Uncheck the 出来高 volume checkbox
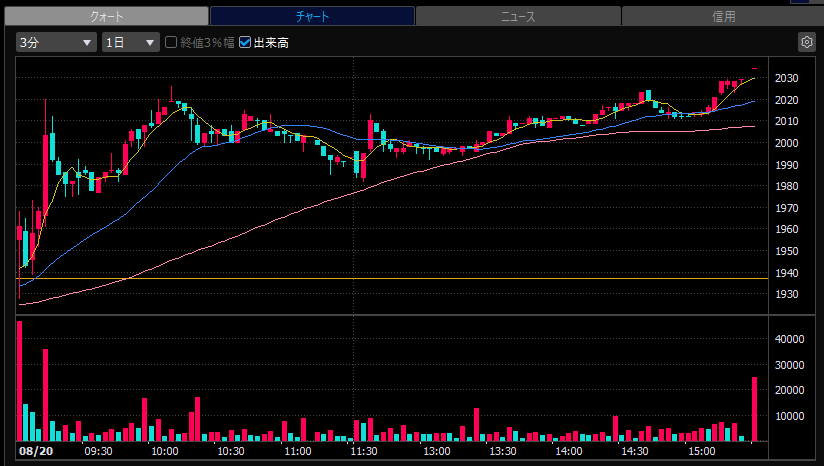 [245, 42]
